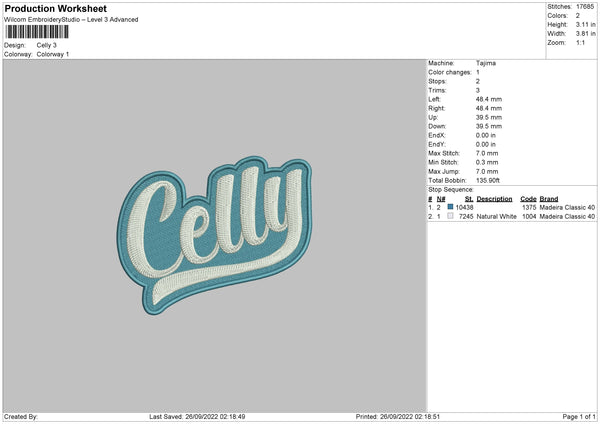Screen dimensions: 600x424
Task: Click the width value '3.81 in'
Action: (x=585, y=34)
